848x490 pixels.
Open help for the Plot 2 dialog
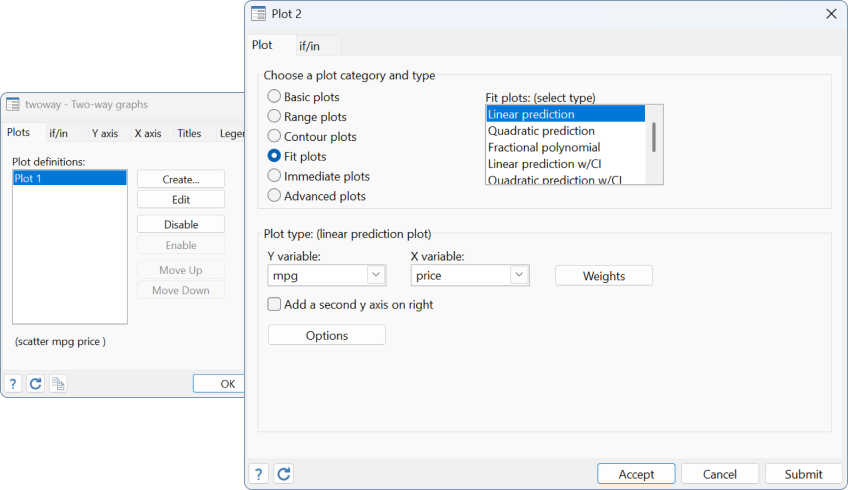pos(259,474)
